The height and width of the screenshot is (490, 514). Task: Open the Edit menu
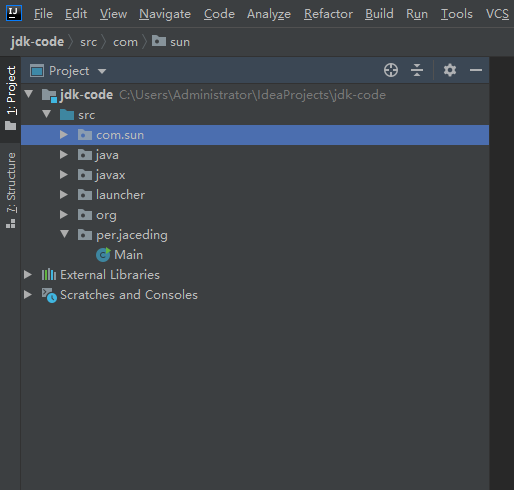[76, 14]
